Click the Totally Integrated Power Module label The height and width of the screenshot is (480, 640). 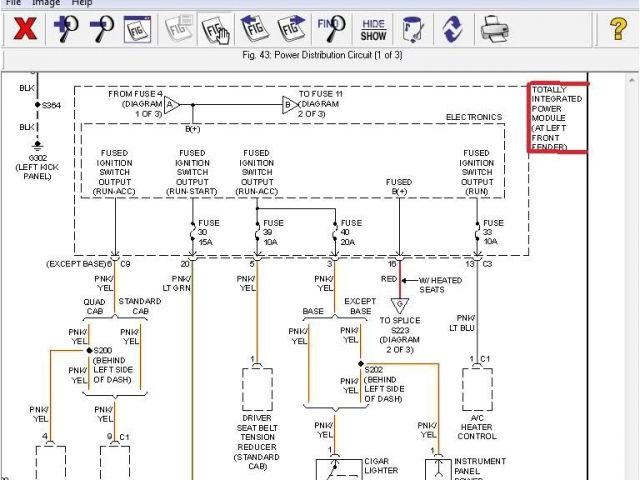557,118
